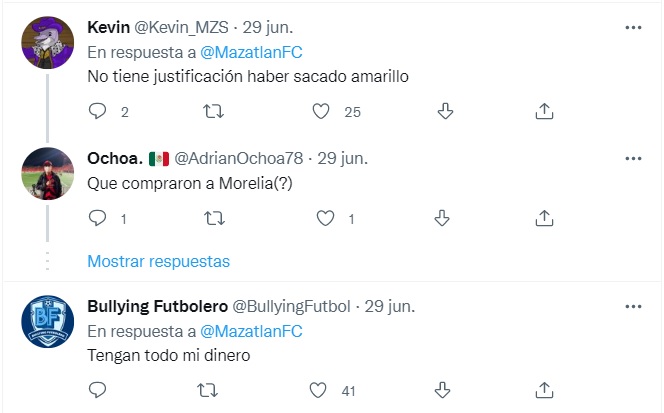Like Kevin's tweet with 25 likes
664x413 pixels.
tap(322, 112)
